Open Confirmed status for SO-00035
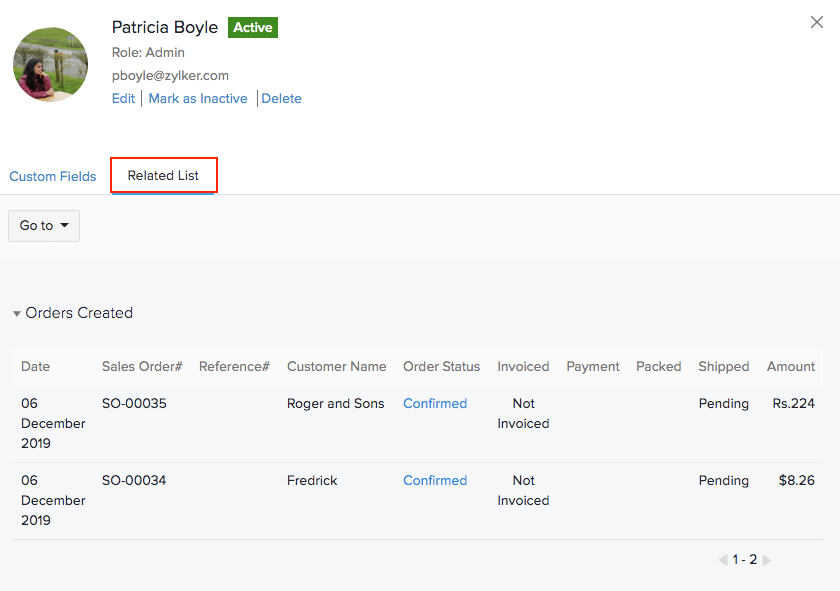Image resolution: width=840 pixels, height=591 pixels. (435, 404)
